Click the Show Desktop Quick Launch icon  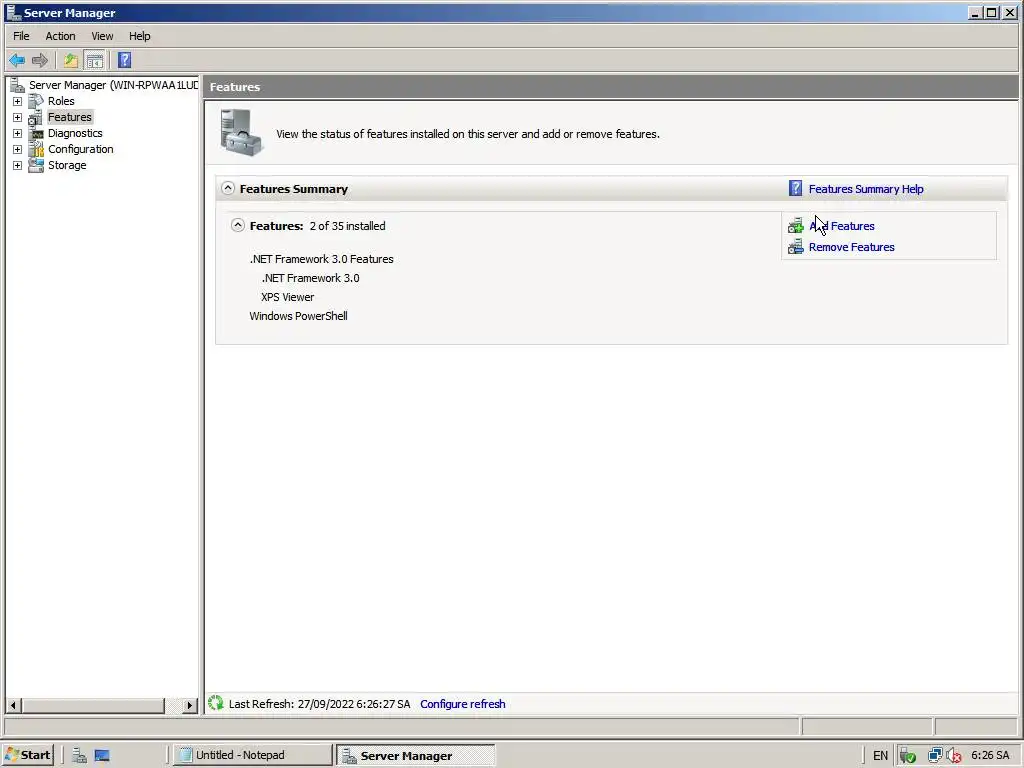pos(102,756)
